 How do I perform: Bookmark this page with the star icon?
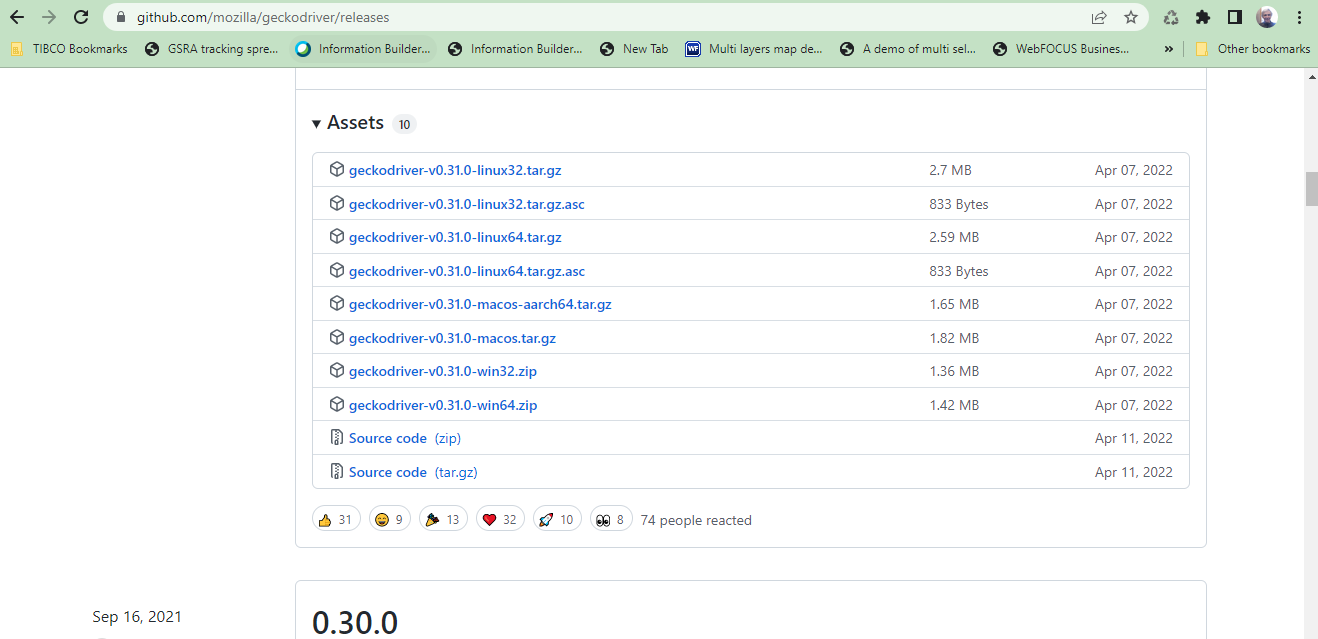tap(1131, 17)
